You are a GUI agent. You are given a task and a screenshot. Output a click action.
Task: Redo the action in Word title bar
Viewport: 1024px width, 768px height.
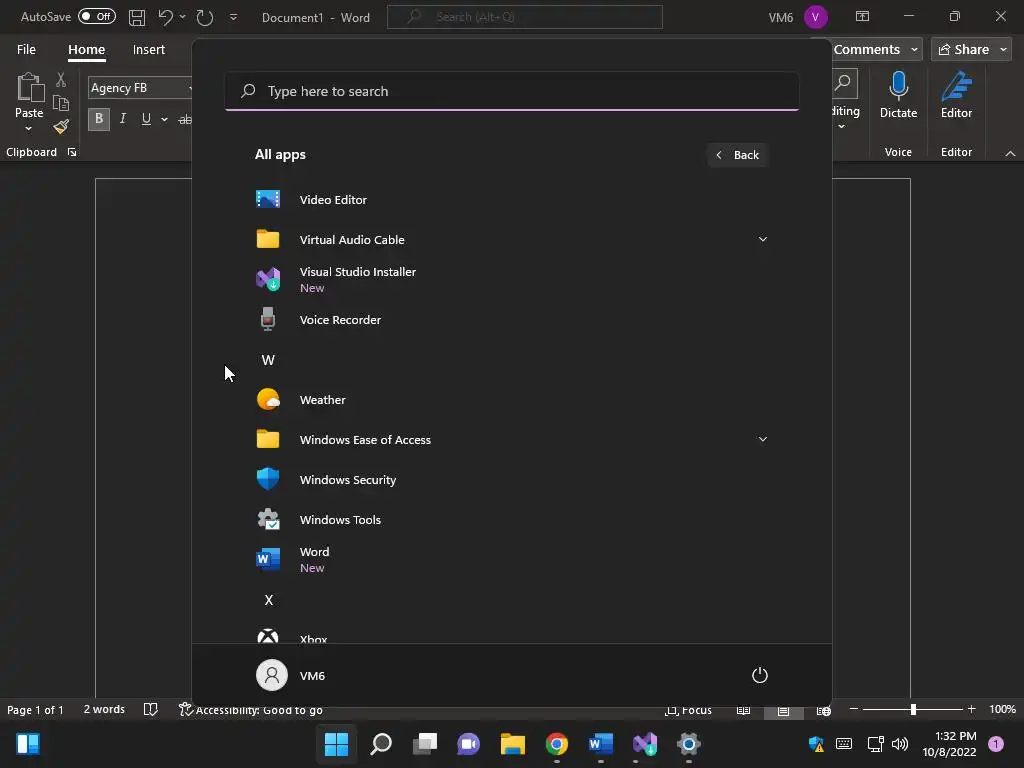[x=205, y=18]
